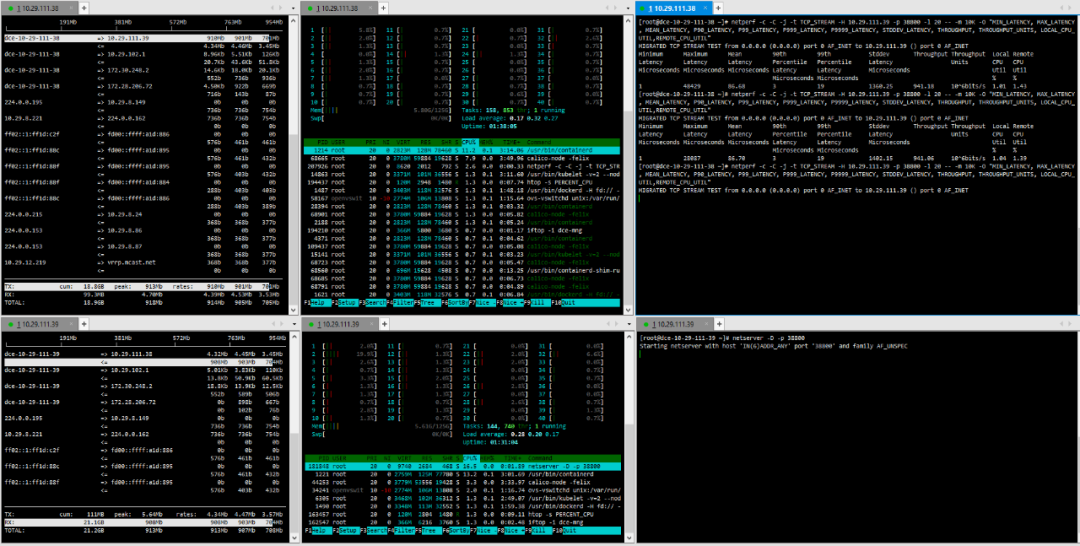
Task: Add a new tab in the netperf 10.29.111.38 pane
Action: pos(718,8)
